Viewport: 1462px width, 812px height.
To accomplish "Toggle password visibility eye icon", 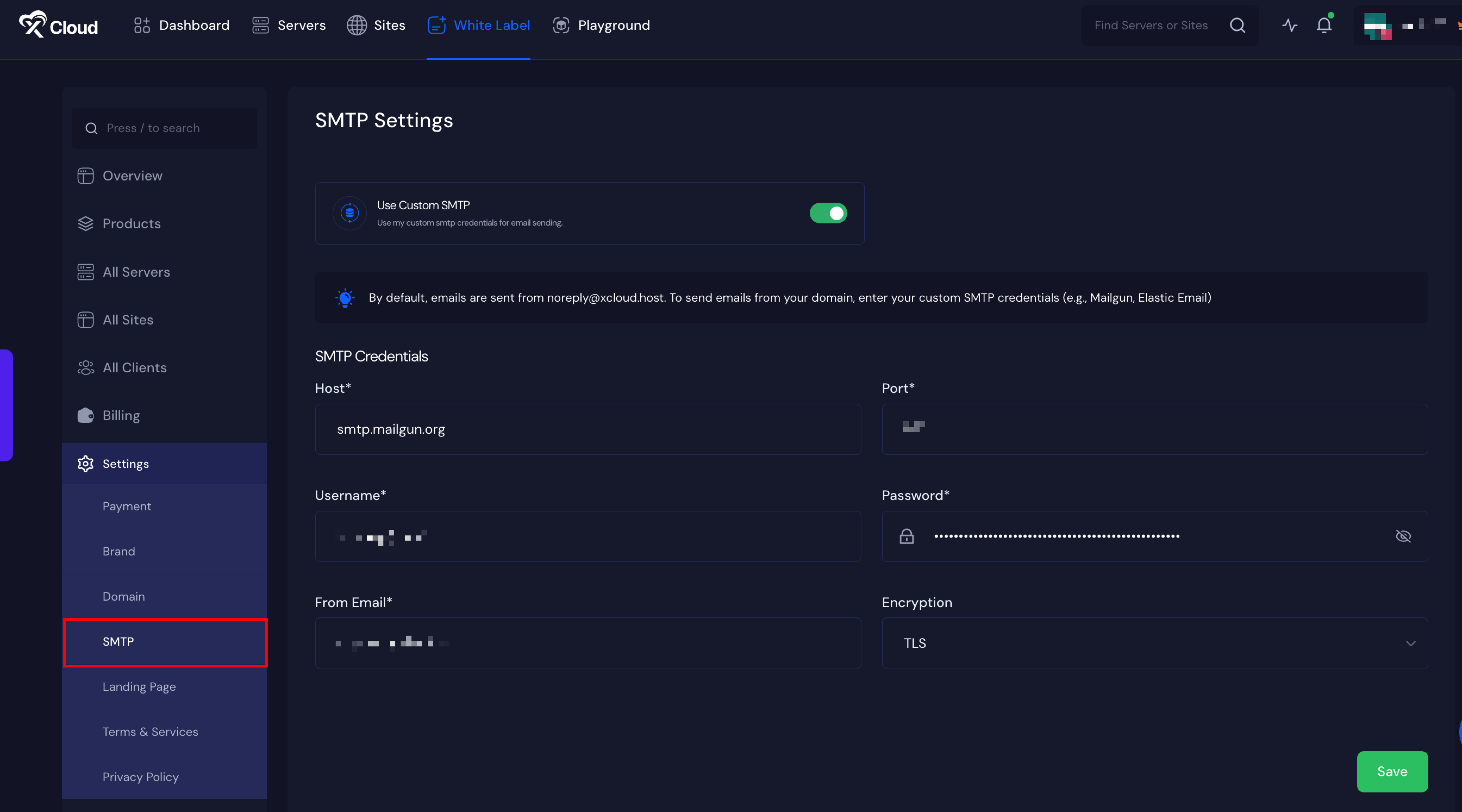I will click(x=1403, y=536).
